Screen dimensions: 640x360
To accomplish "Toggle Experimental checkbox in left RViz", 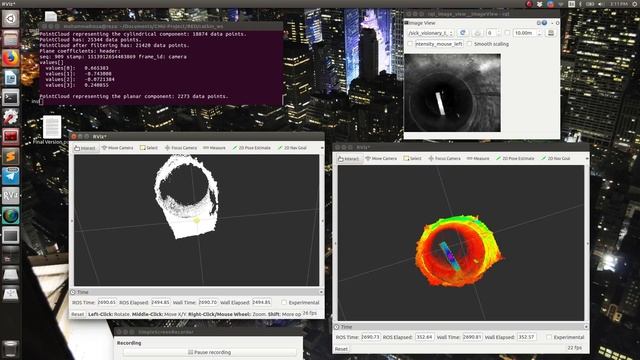I will click(x=284, y=302).
